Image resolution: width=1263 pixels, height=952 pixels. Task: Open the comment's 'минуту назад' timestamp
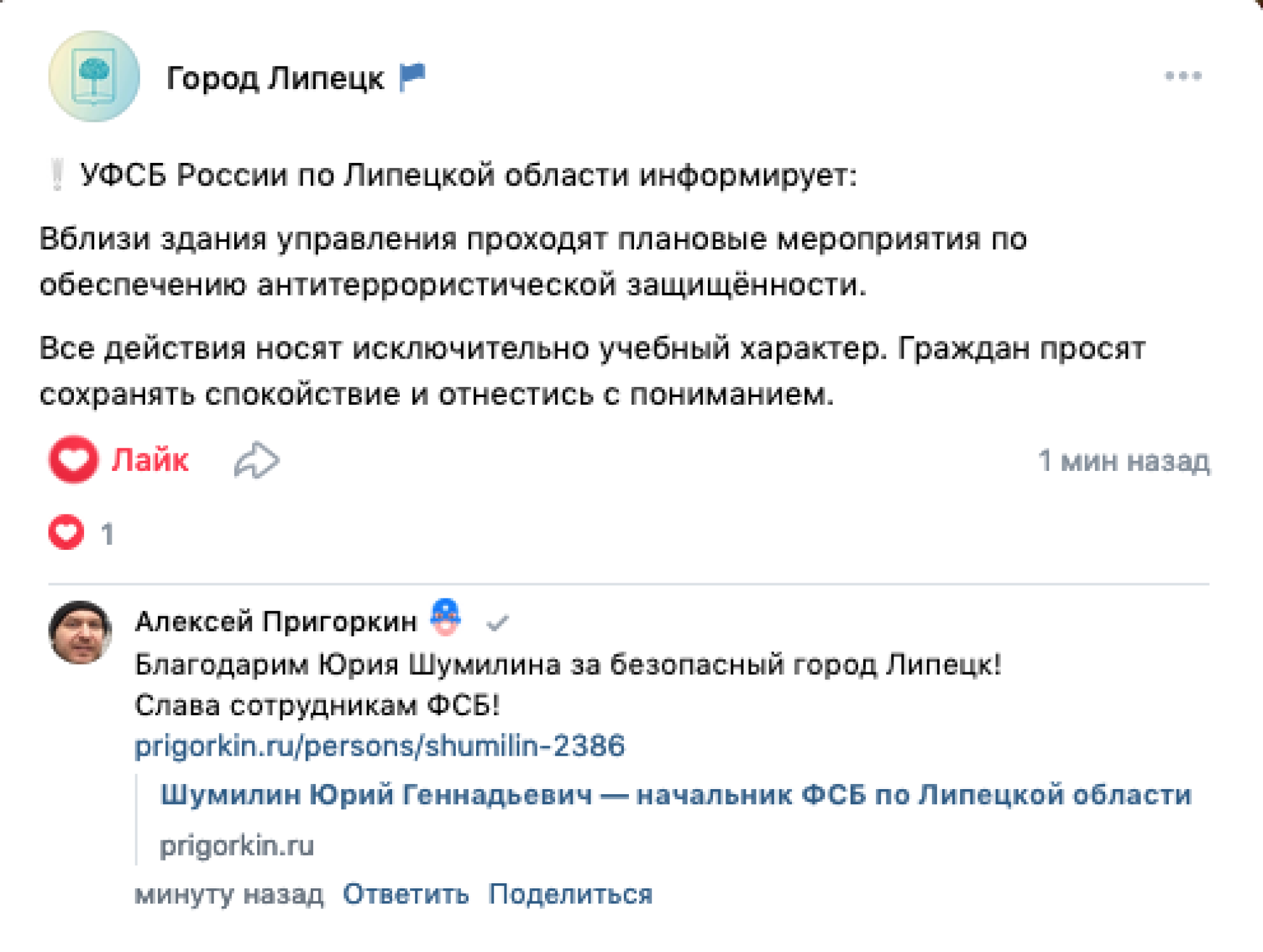pos(229,895)
